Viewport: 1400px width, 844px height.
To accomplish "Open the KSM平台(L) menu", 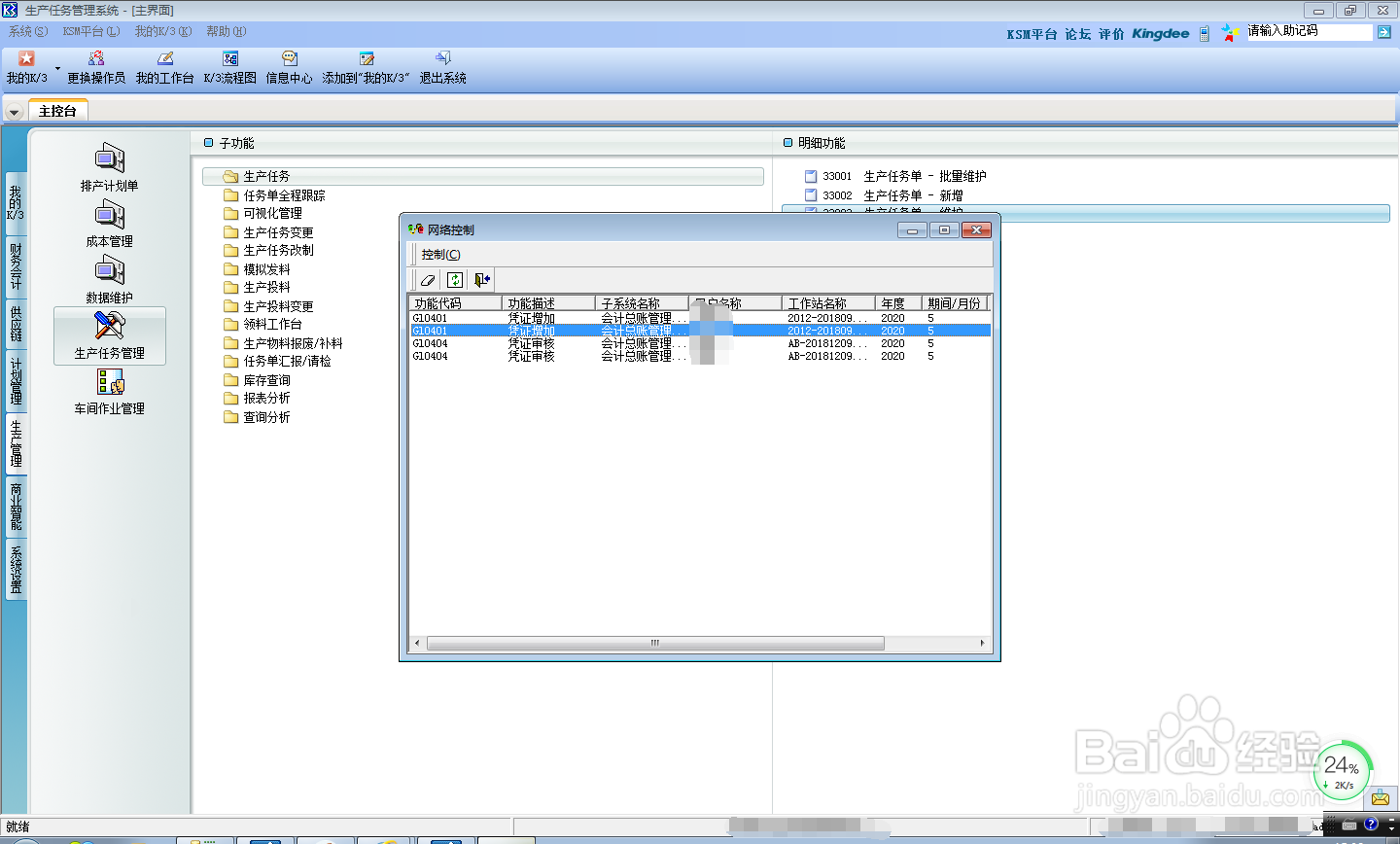I will [91, 31].
